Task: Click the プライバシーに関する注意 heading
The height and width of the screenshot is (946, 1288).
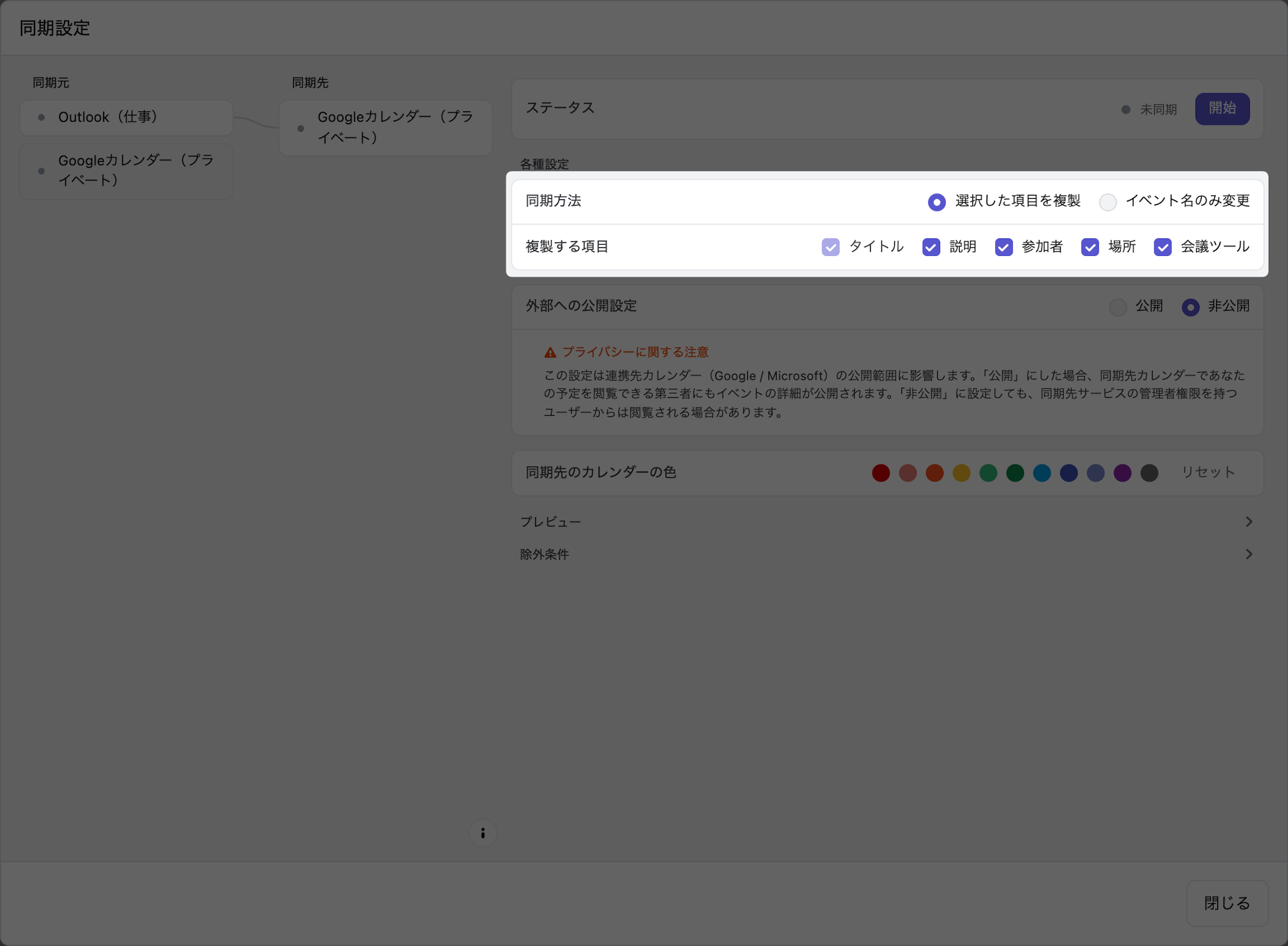Action: (x=635, y=352)
